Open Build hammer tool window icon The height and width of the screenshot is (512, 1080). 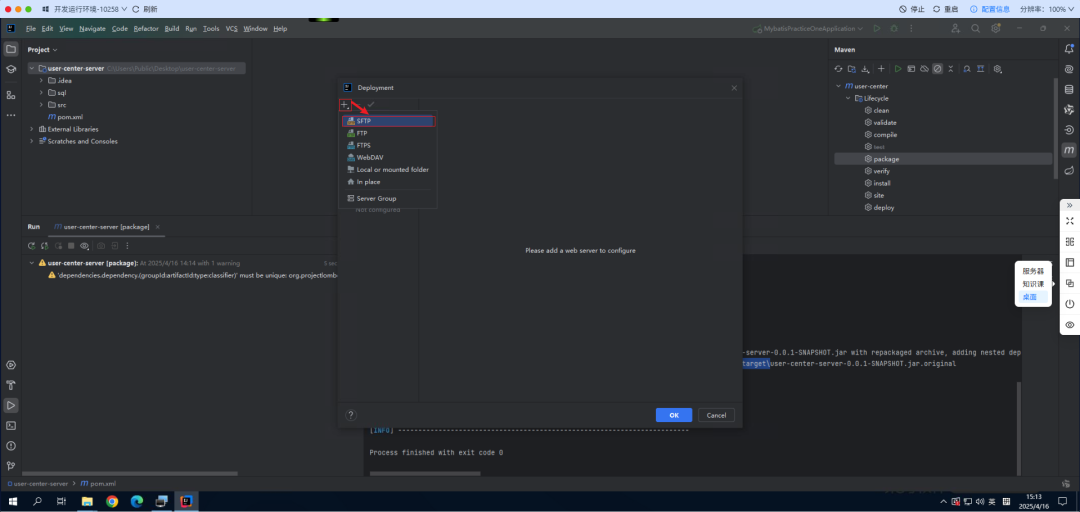11,385
